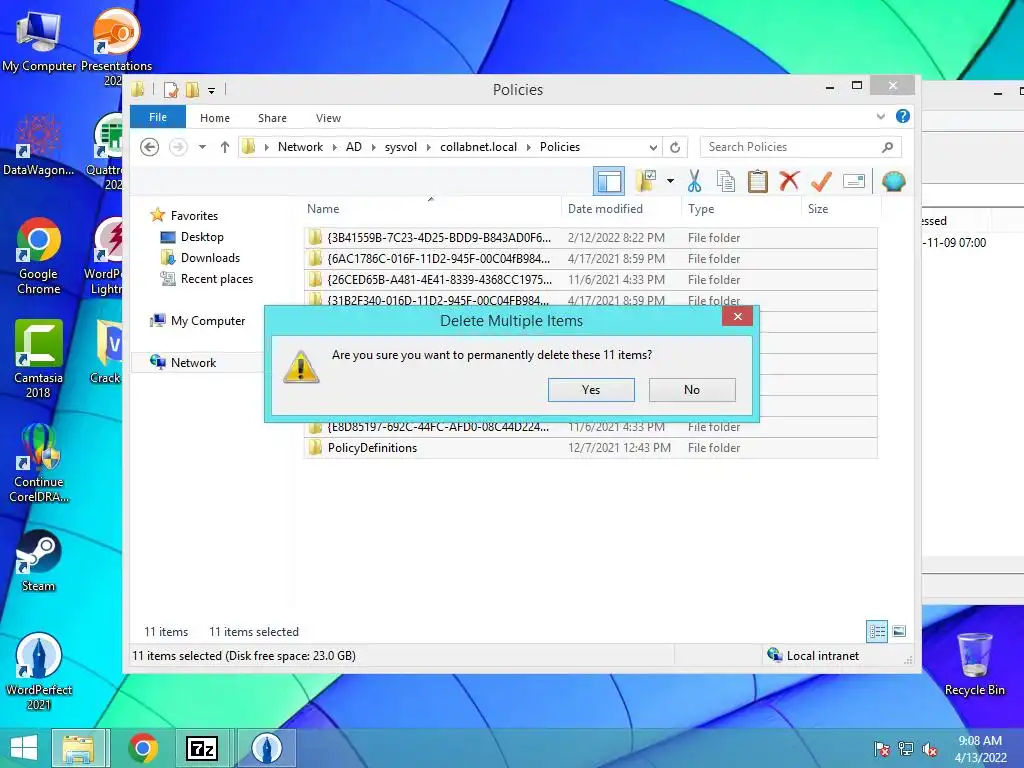The height and width of the screenshot is (768, 1024).
Task: Switch to the View ribbon tab
Action: click(x=328, y=118)
